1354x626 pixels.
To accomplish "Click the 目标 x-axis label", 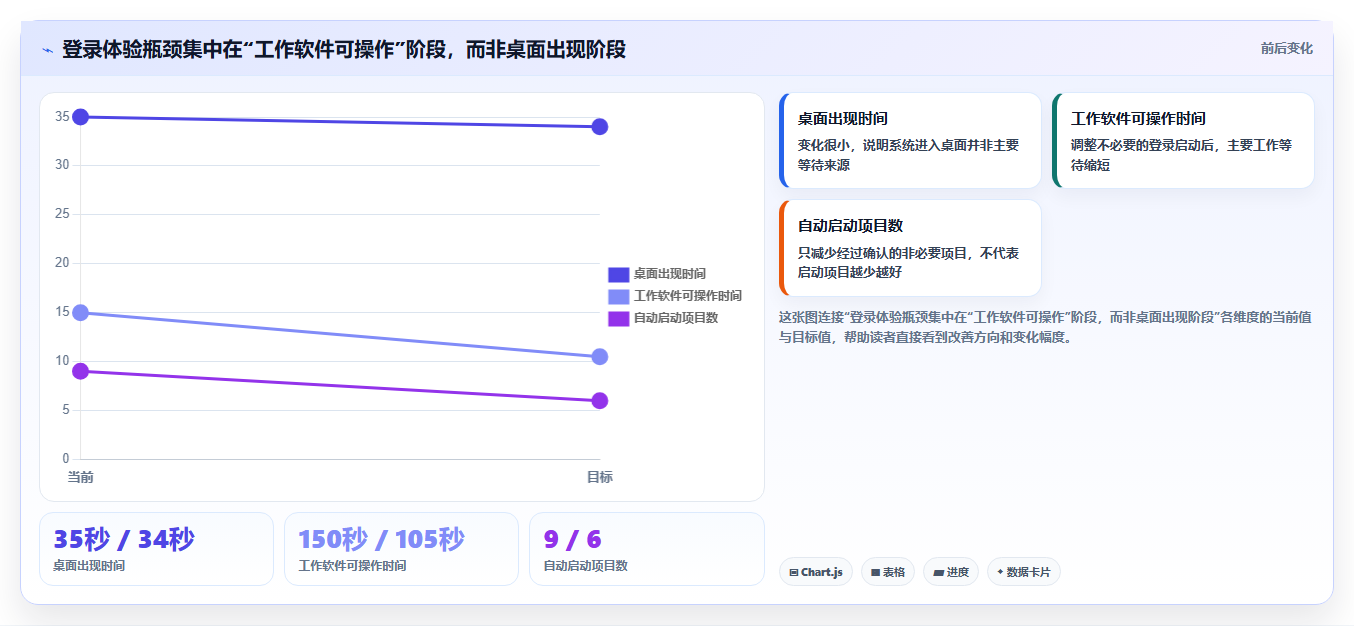I will (x=600, y=477).
